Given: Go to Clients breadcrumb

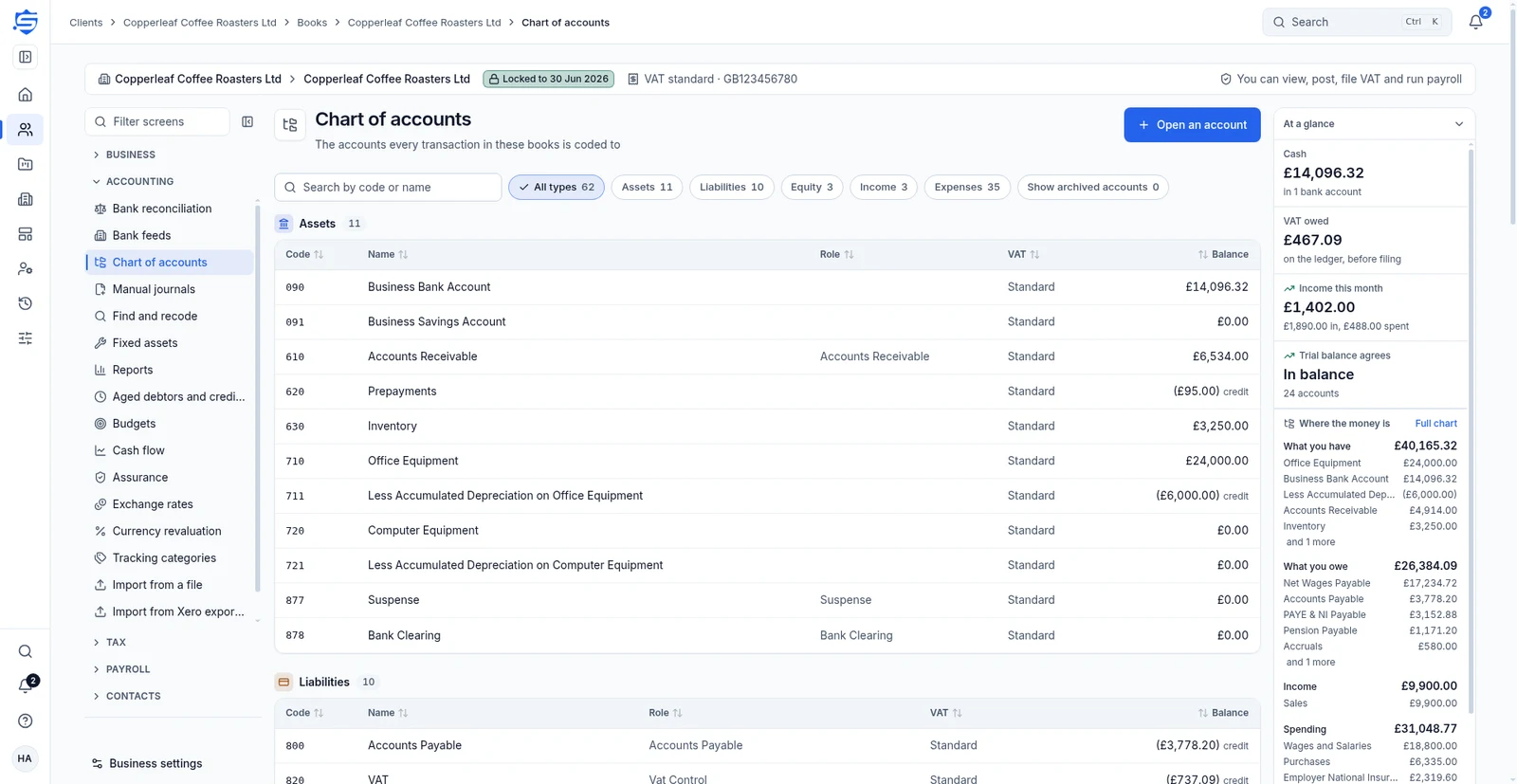Looking at the screenshot, I should tap(85, 22).
